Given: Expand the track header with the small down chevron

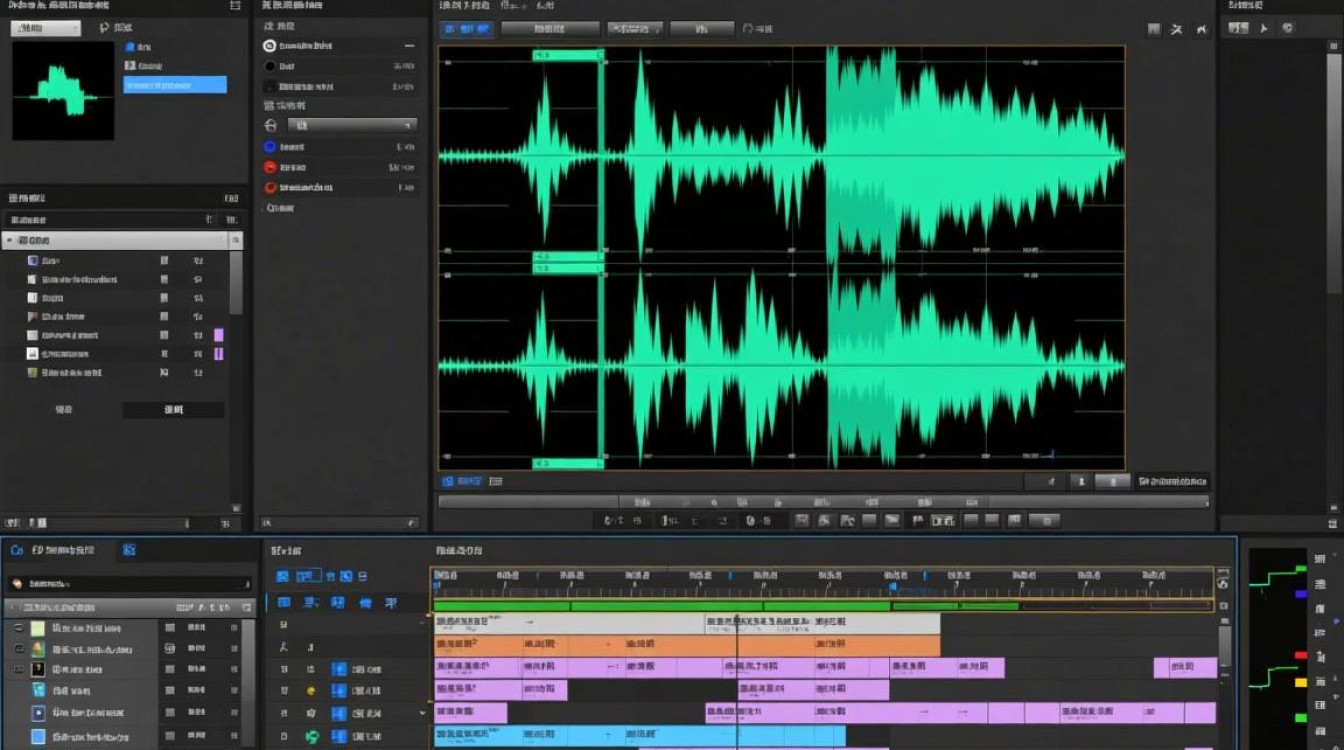Looking at the screenshot, I should [422, 713].
